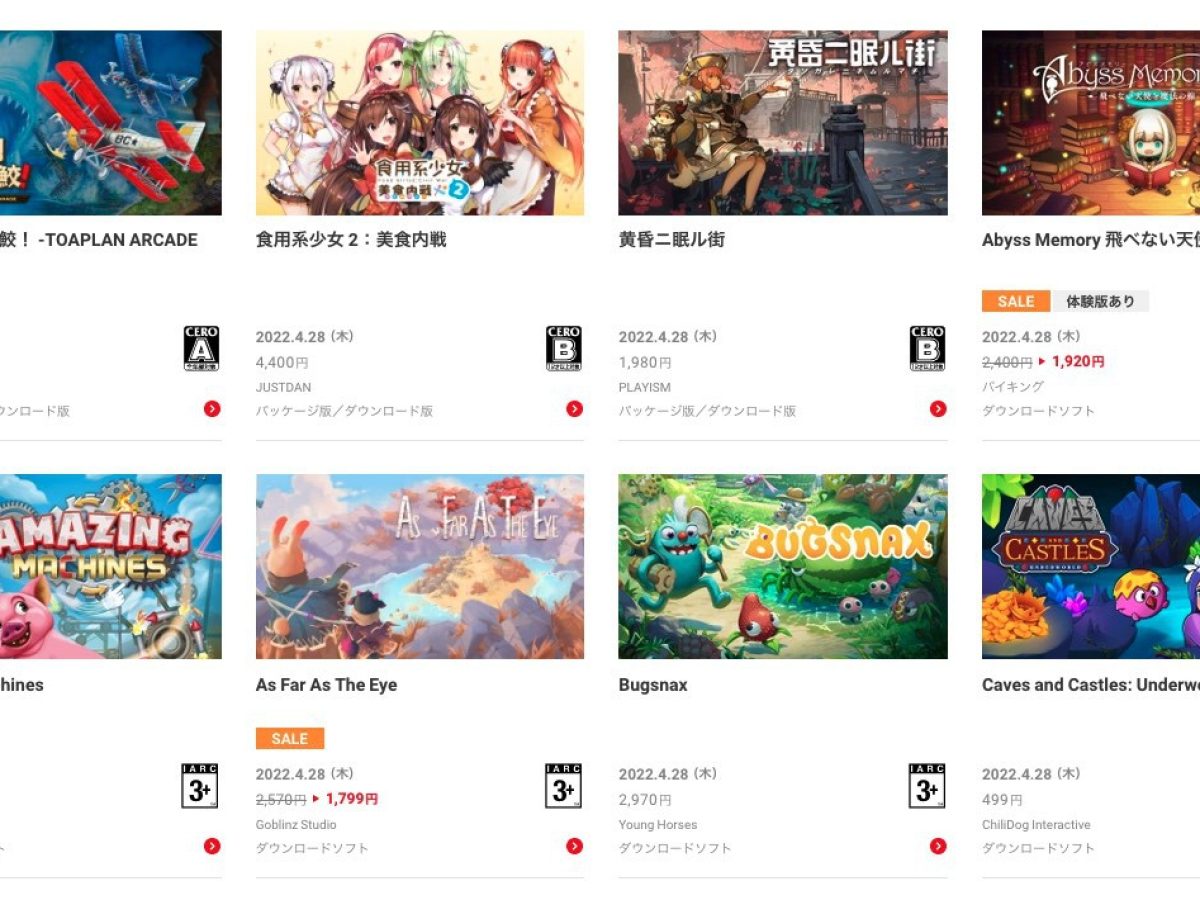Click the SALE badge under As Far As The Eye
This screenshot has width=1200, height=900.
coord(290,738)
